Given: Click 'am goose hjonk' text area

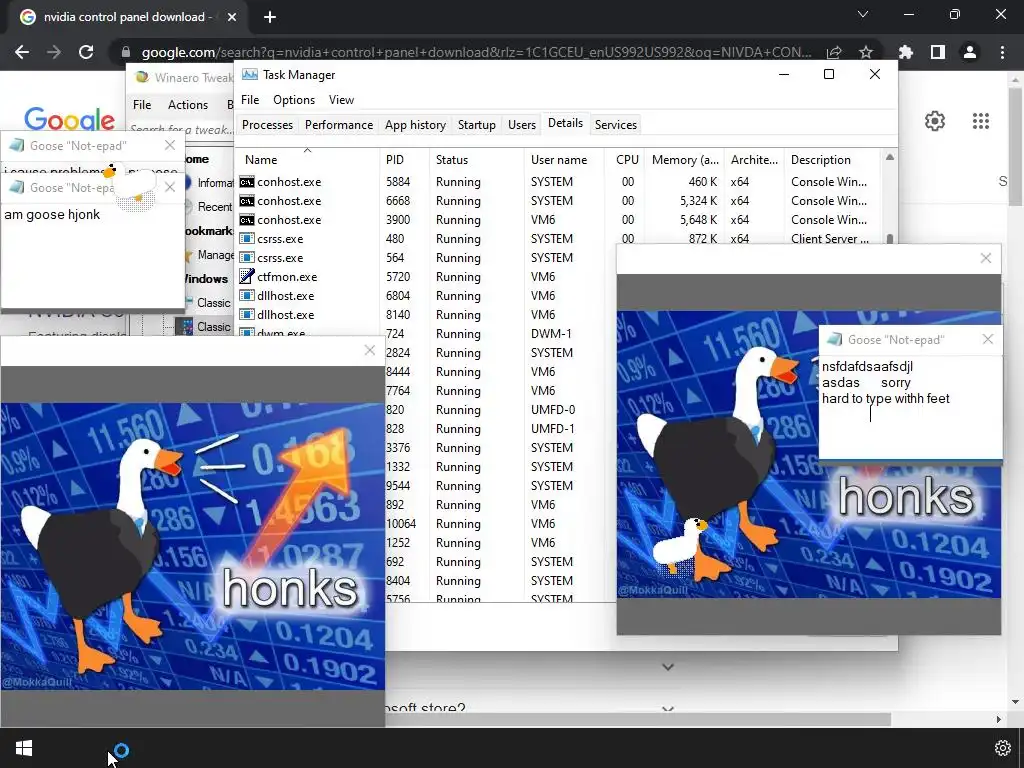Looking at the screenshot, I should (93, 255).
